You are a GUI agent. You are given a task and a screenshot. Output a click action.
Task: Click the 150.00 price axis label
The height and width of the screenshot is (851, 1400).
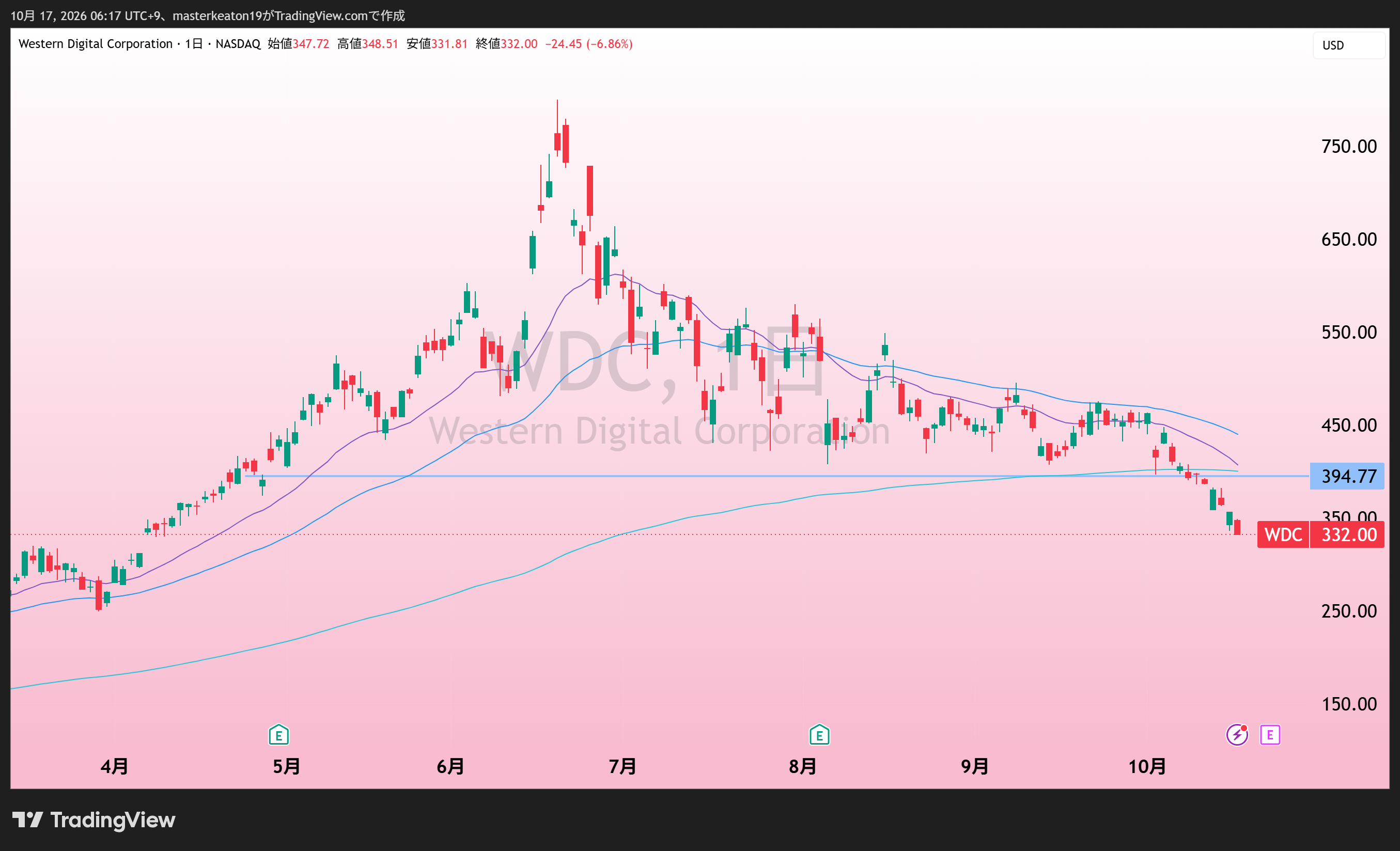coord(1349,704)
